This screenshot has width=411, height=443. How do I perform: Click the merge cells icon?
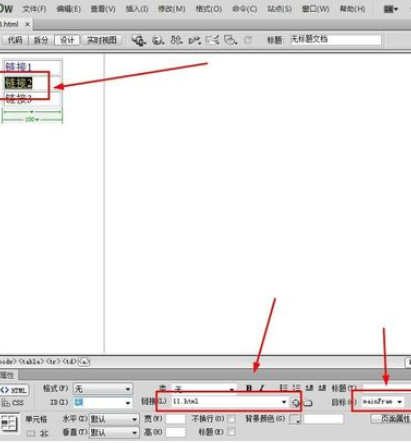[31, 433]
